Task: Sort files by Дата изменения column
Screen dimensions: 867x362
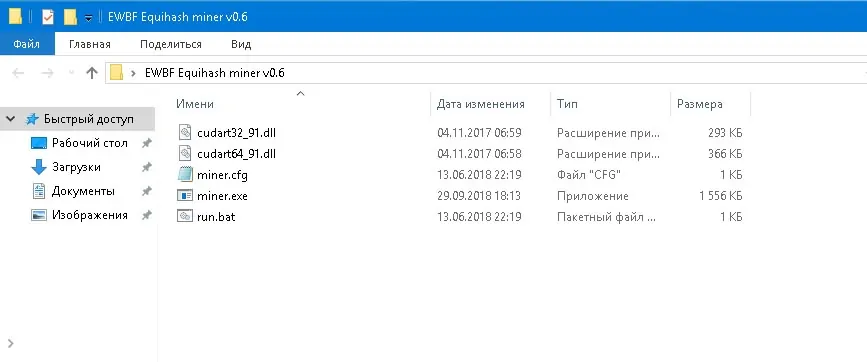Action: [x=480, y=104]
